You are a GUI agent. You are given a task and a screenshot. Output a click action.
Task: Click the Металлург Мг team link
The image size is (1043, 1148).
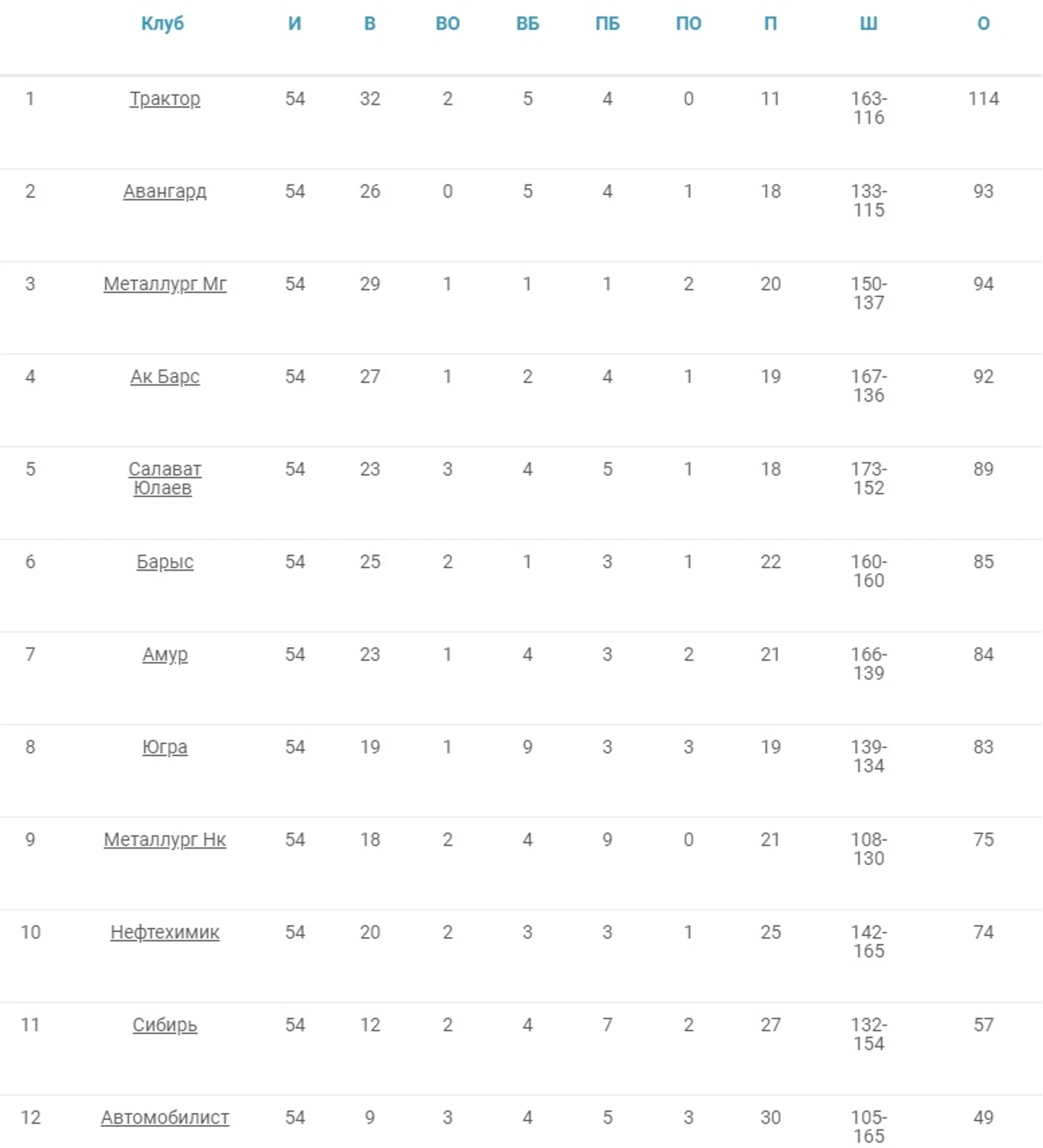(164, 284)
